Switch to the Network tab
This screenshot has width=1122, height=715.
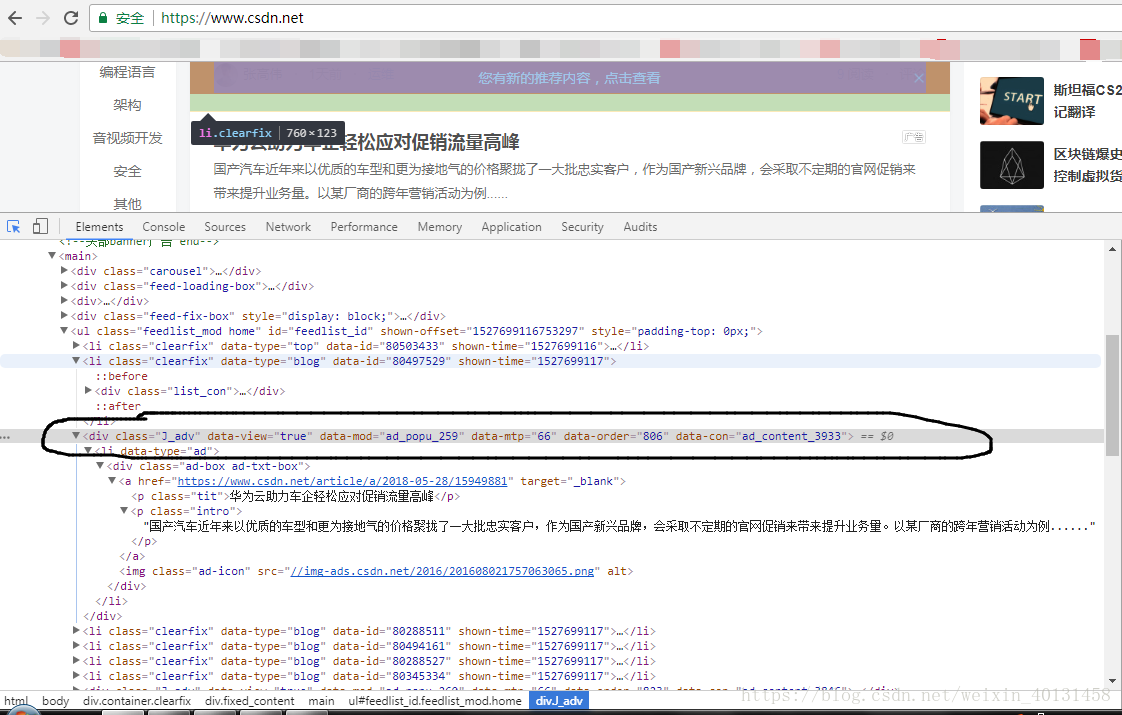point(288,227)
